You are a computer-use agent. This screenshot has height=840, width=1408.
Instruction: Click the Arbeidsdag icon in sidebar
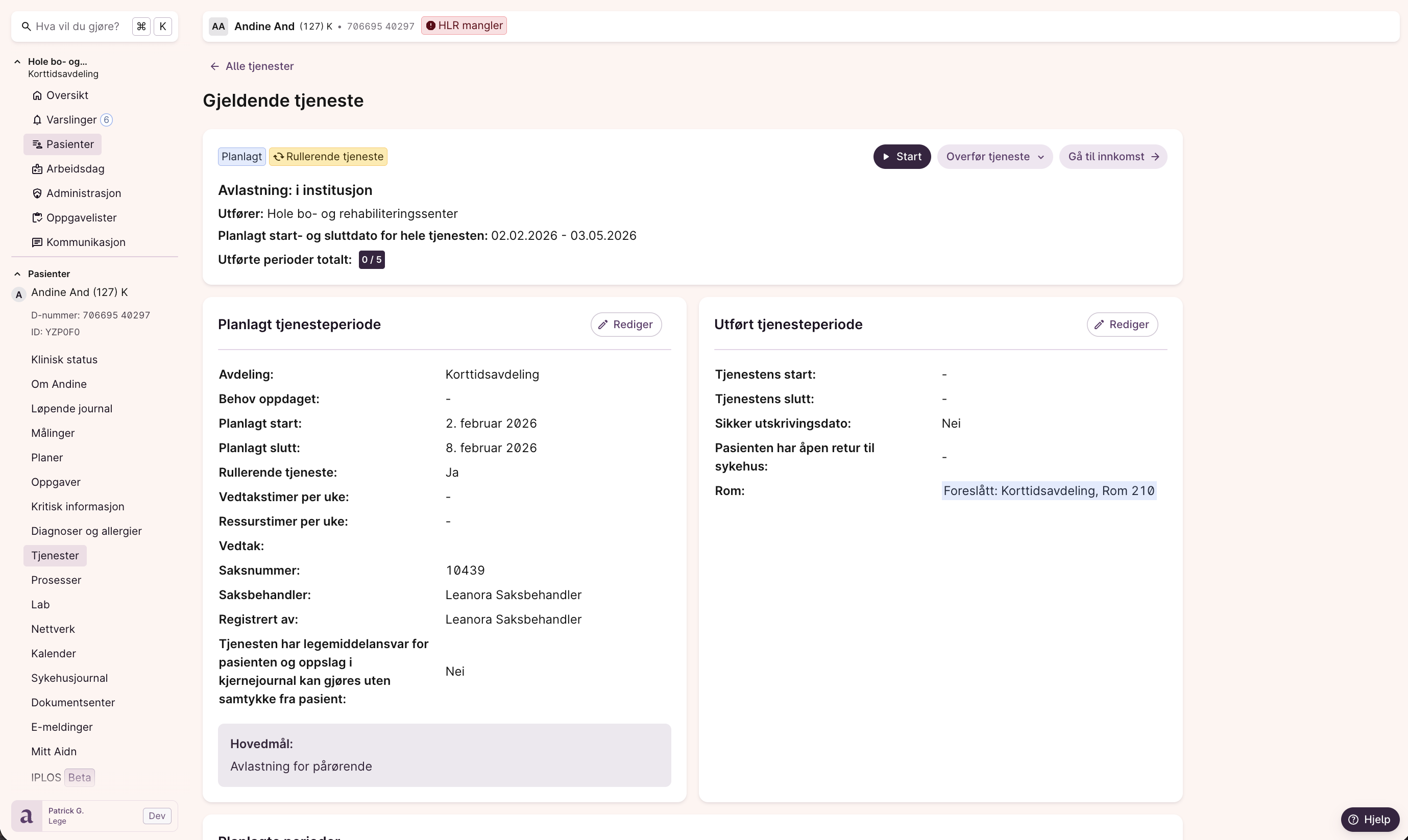tap(37, 169)
